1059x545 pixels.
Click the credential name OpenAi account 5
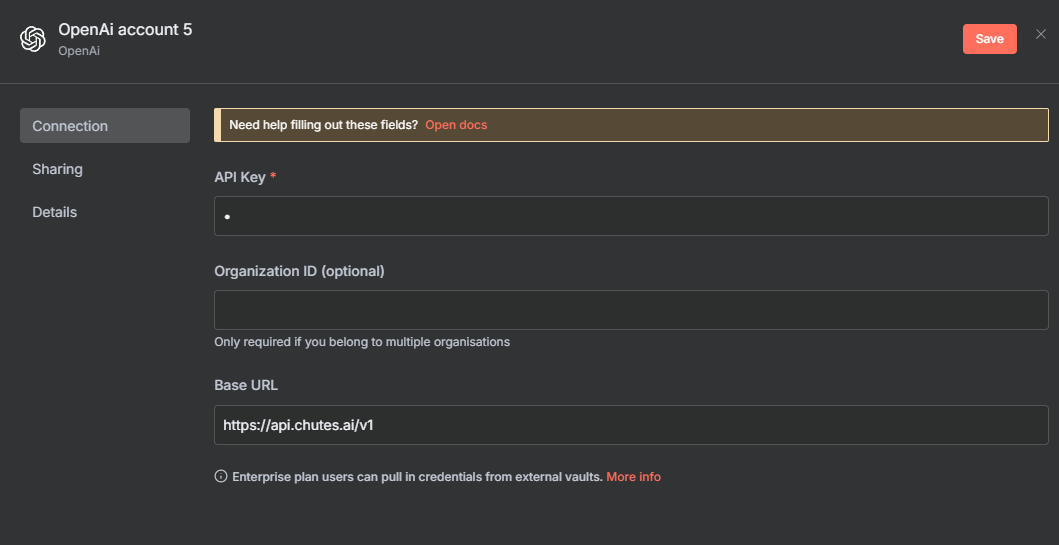point(125,30)
